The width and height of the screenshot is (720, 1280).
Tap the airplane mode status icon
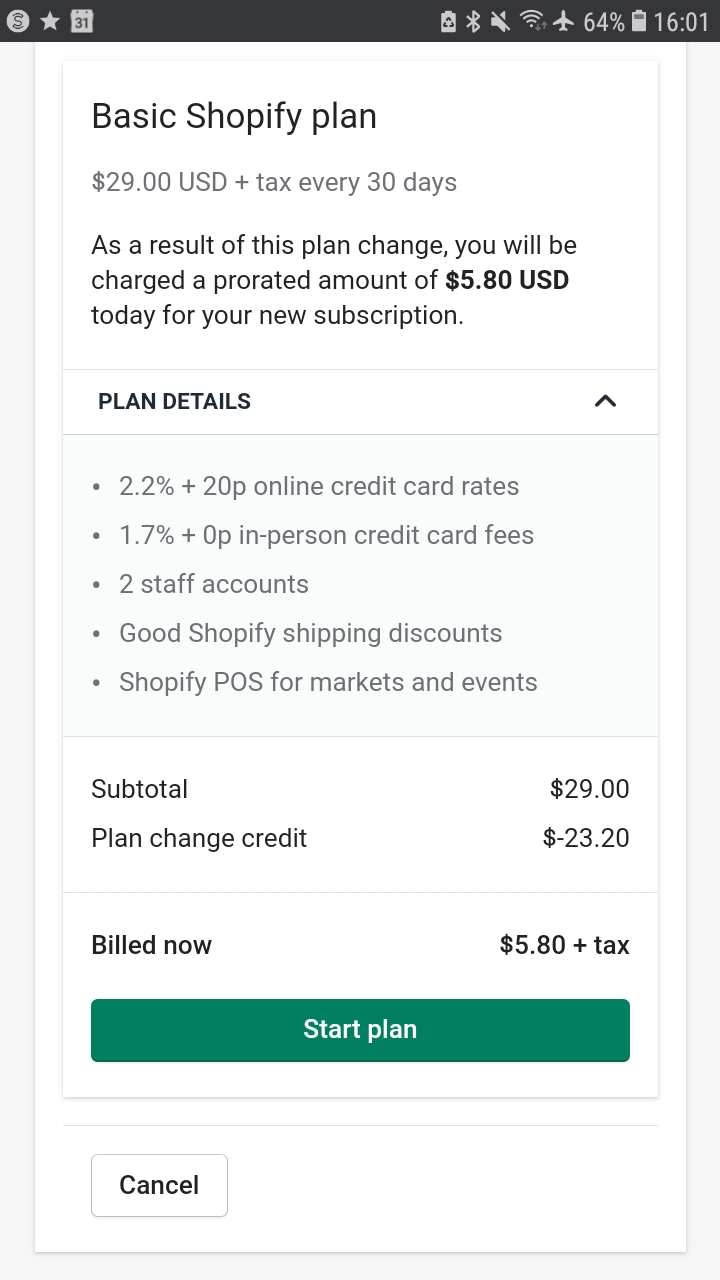pyautogui.click(x=563, y=21)
